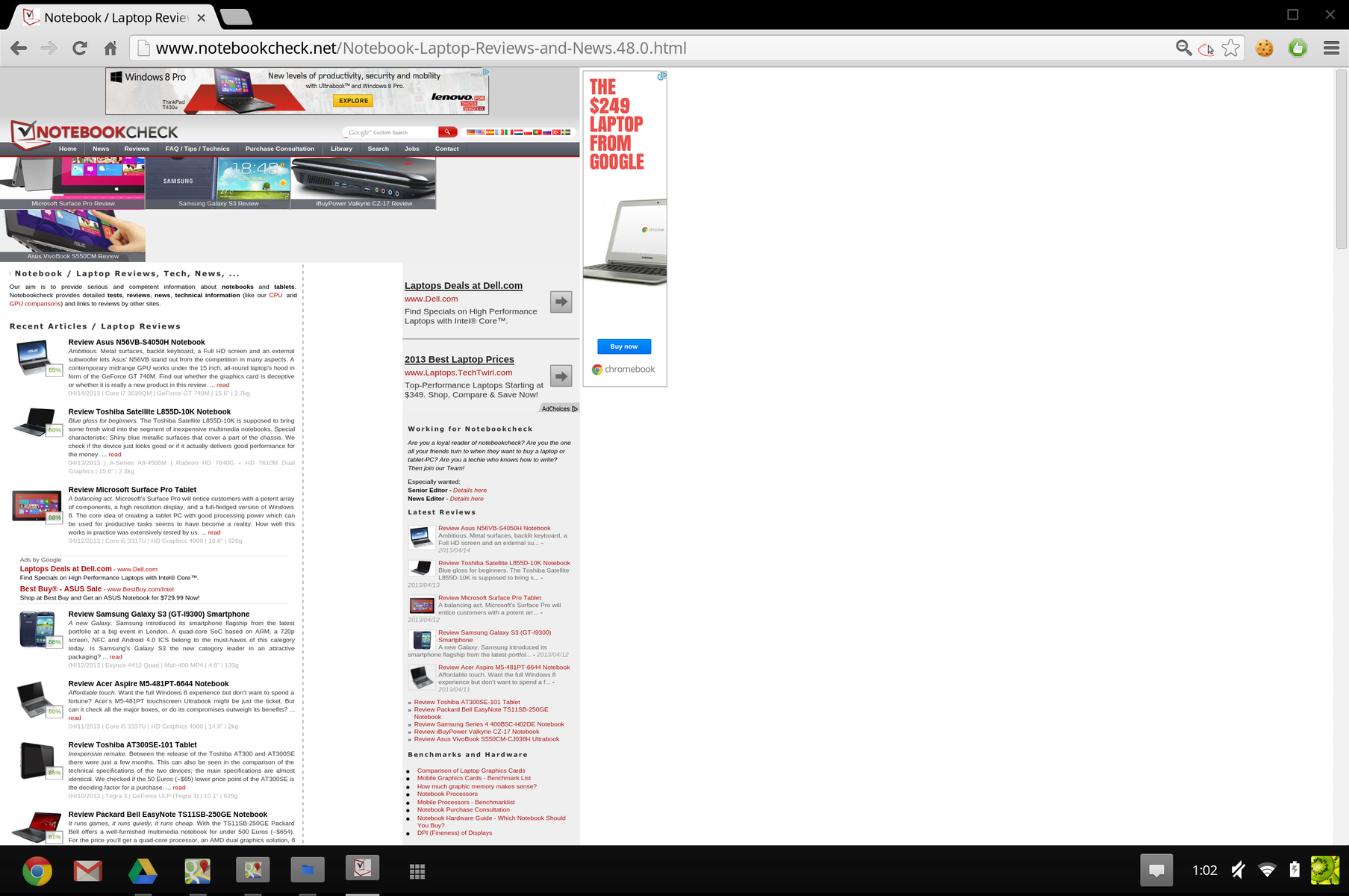Click the Laptops Deals at Dell.com ad title
This screenshot has height=896, width=1349.
point(464,286)
